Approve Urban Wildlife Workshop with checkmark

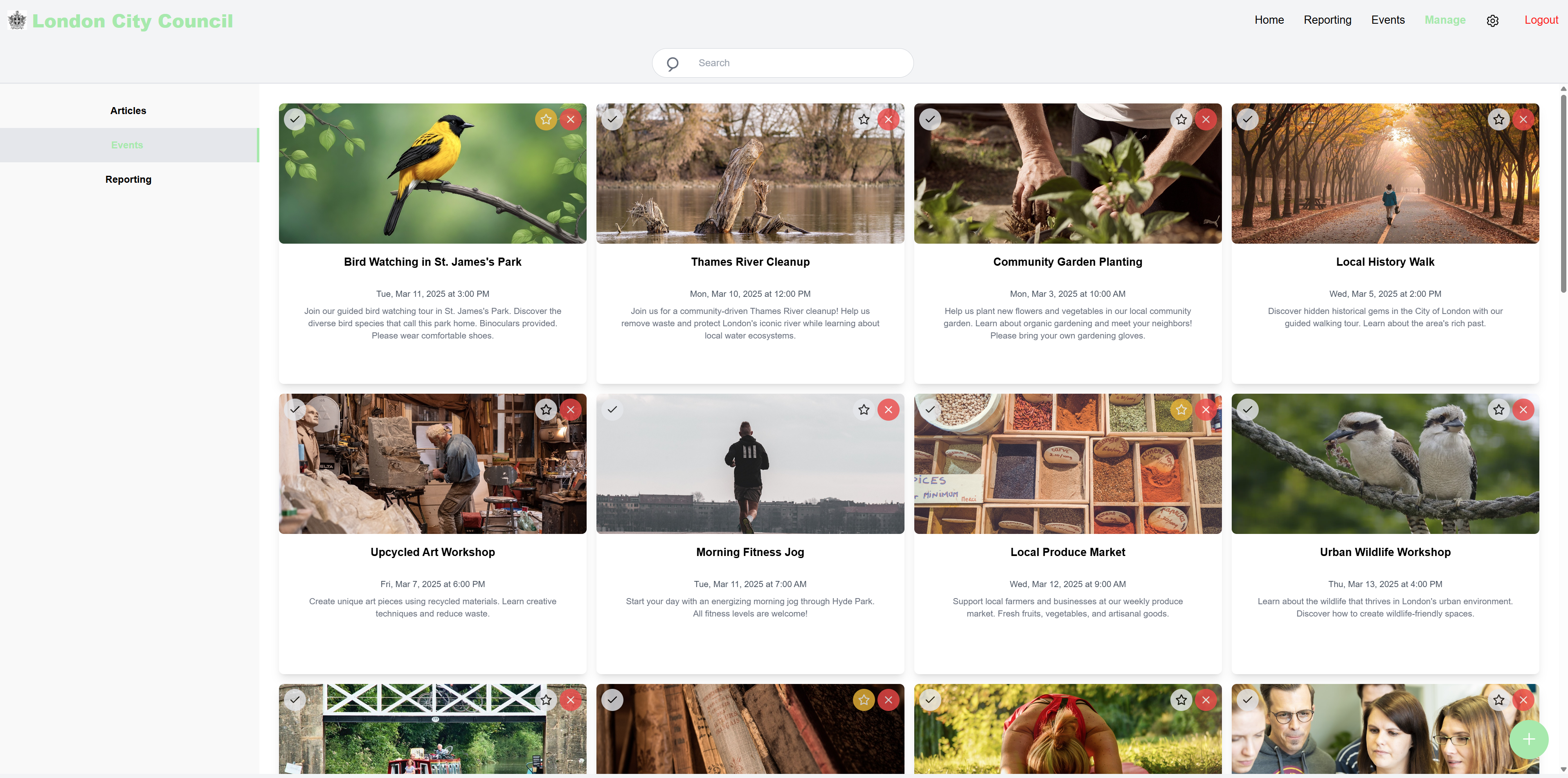[x=1247, y=409]
